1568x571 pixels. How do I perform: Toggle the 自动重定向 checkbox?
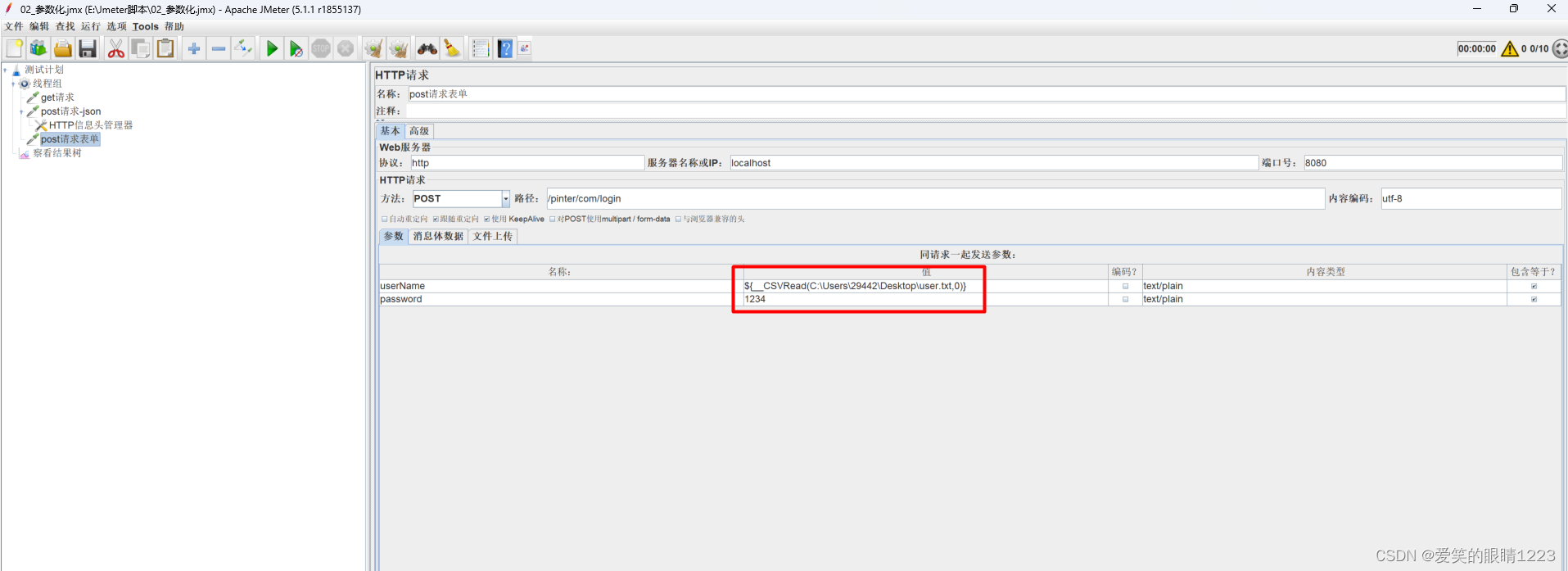coord(385,219)
